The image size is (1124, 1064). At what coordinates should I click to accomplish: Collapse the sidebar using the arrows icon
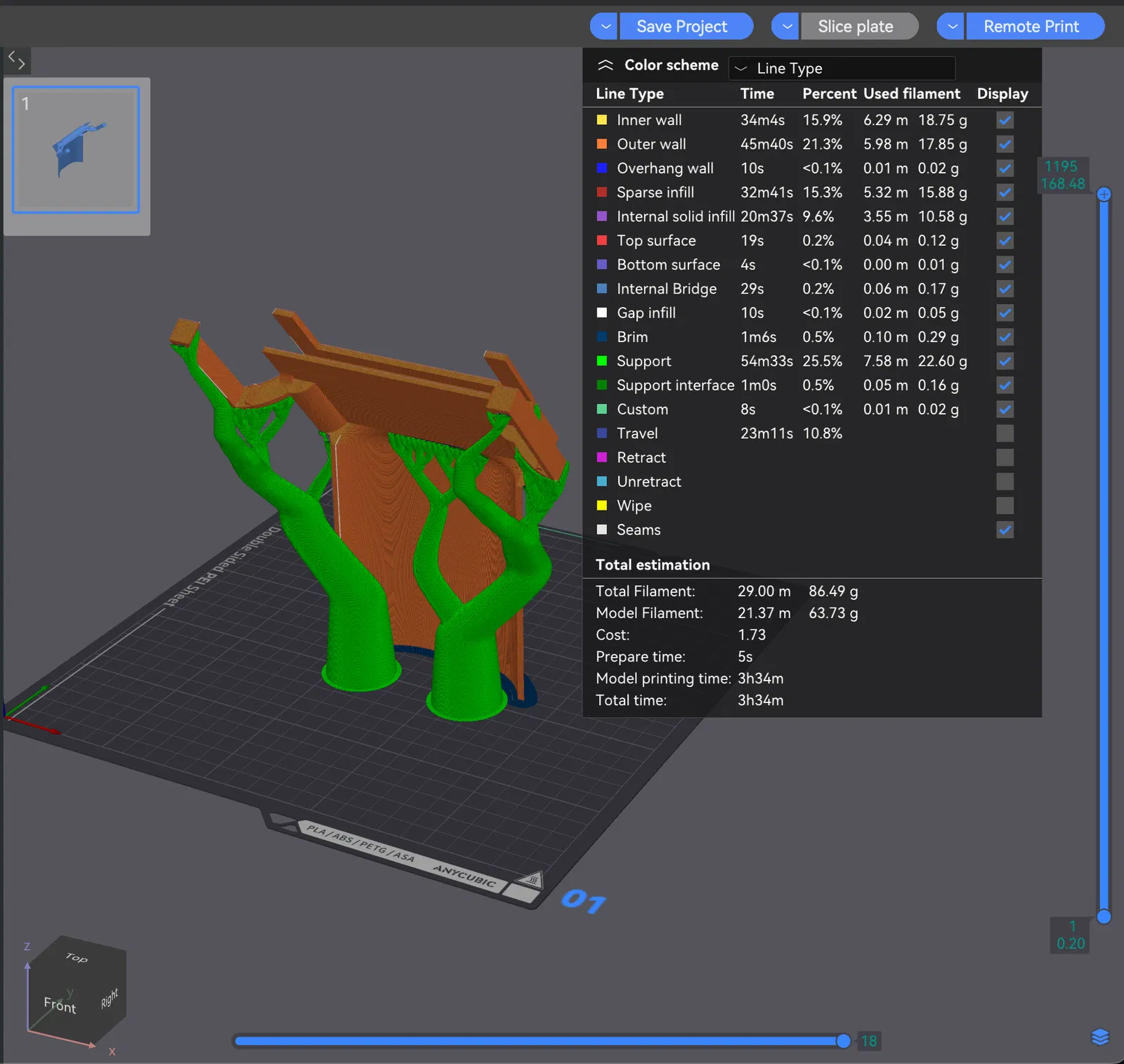click(17, 61)
